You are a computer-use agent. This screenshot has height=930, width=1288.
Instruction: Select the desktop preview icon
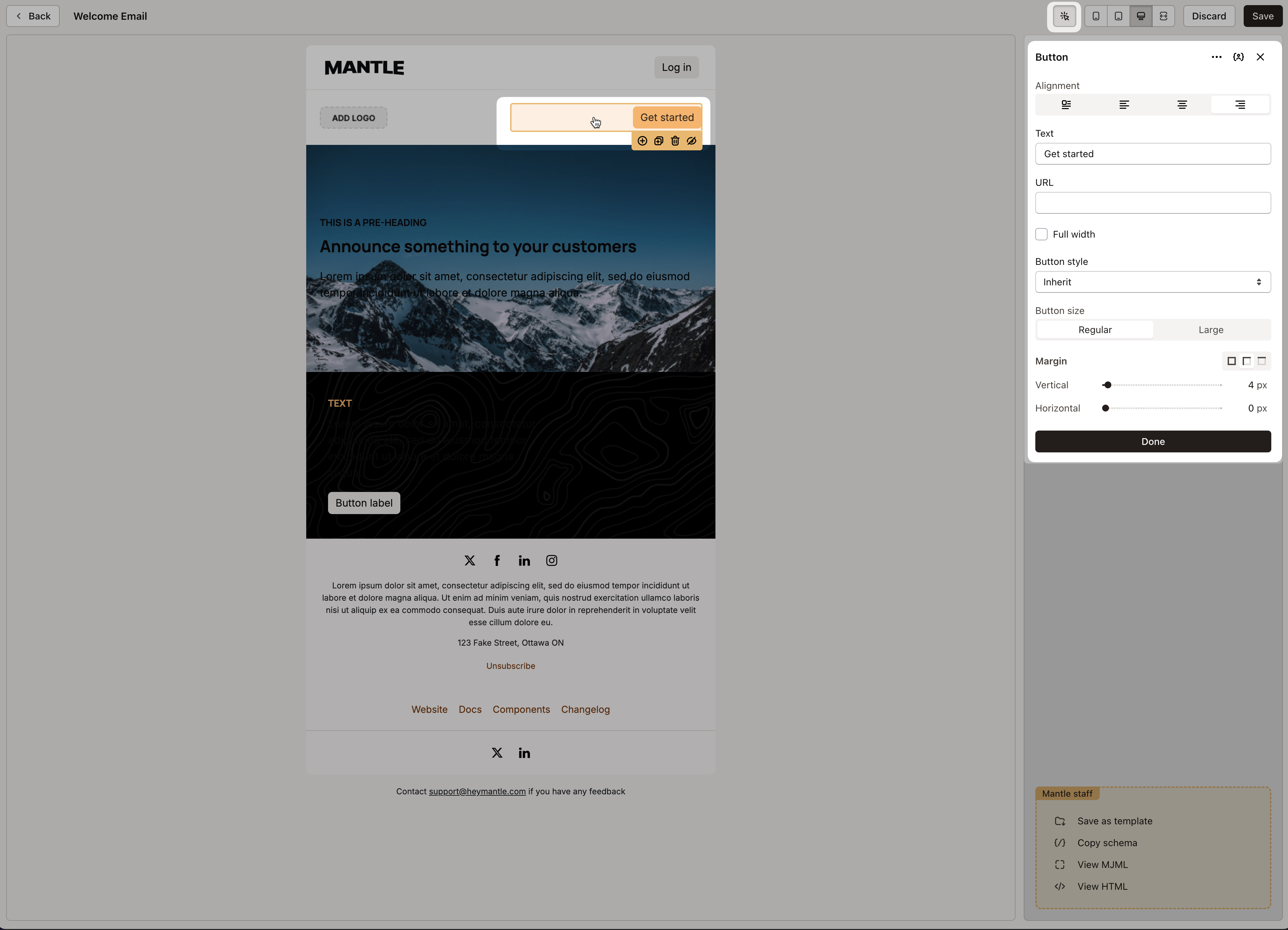pos(1140,16)
